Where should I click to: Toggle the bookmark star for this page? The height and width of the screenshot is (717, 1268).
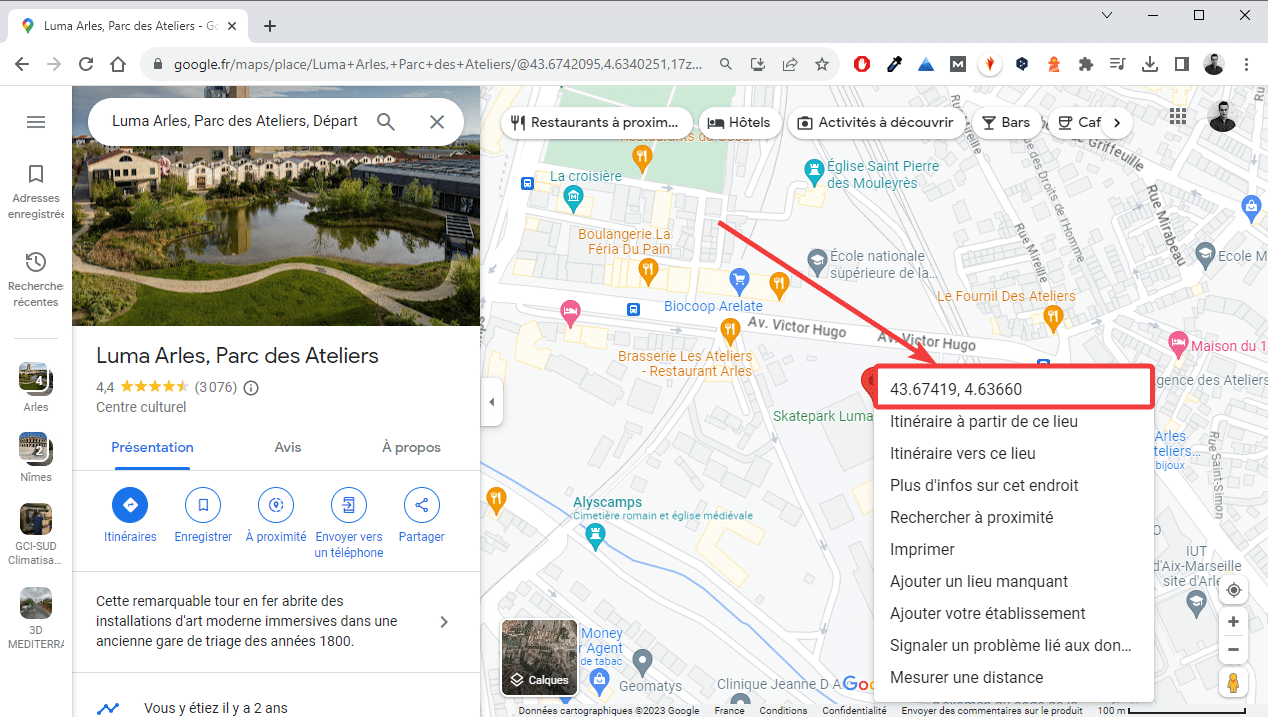[x=821, y=63]
